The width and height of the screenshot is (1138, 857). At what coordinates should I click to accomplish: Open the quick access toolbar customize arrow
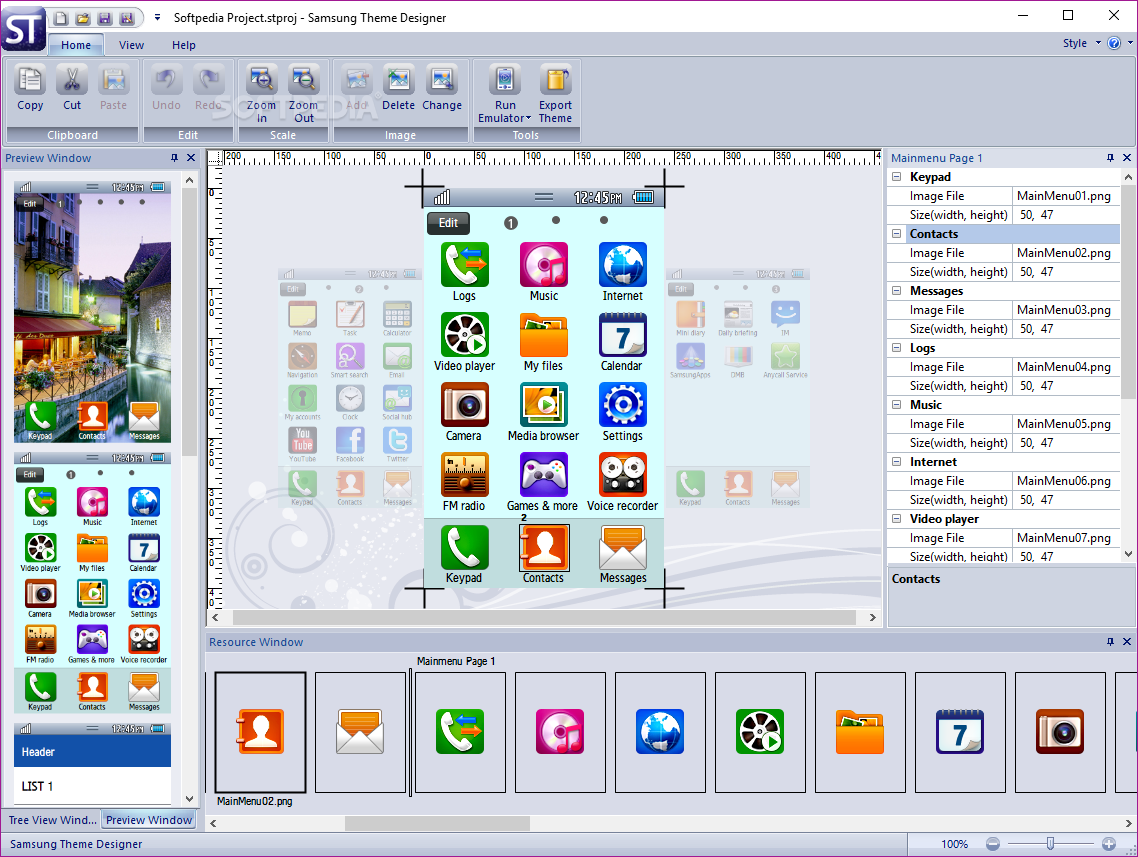click(157, 17)
